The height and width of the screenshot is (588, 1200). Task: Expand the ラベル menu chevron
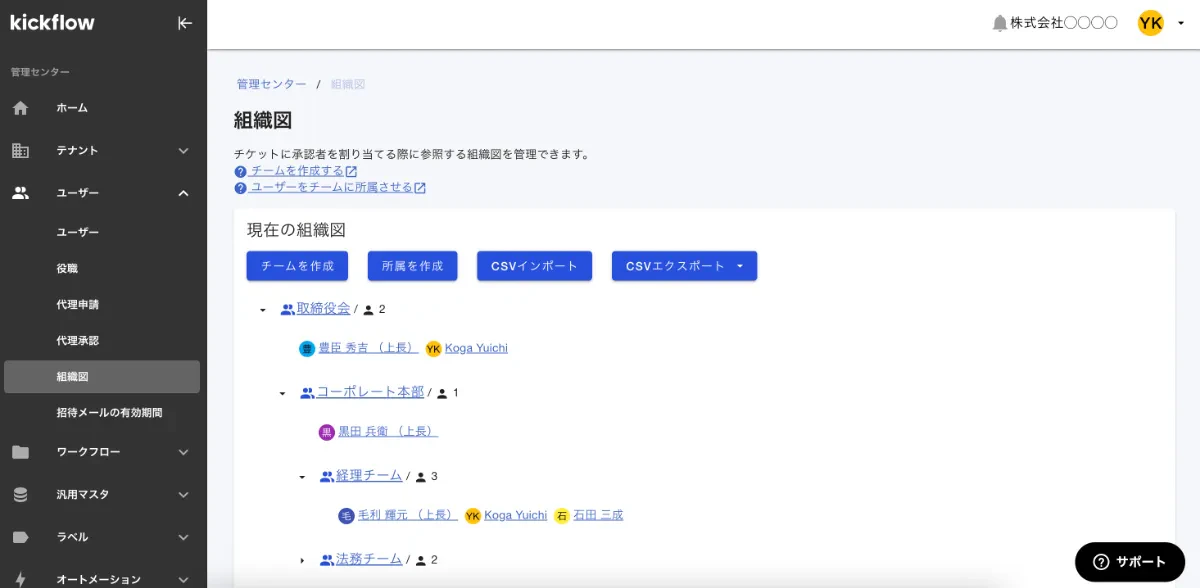(x=183, y=537)
